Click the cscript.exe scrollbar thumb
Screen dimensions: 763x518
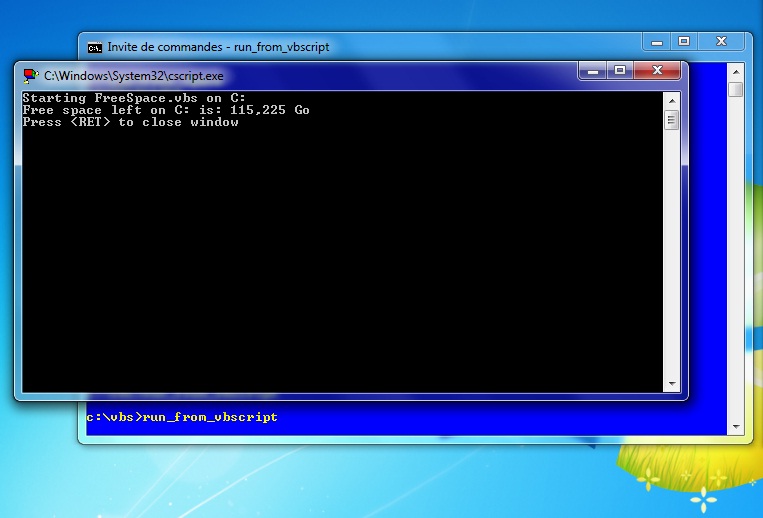[672, 120]
